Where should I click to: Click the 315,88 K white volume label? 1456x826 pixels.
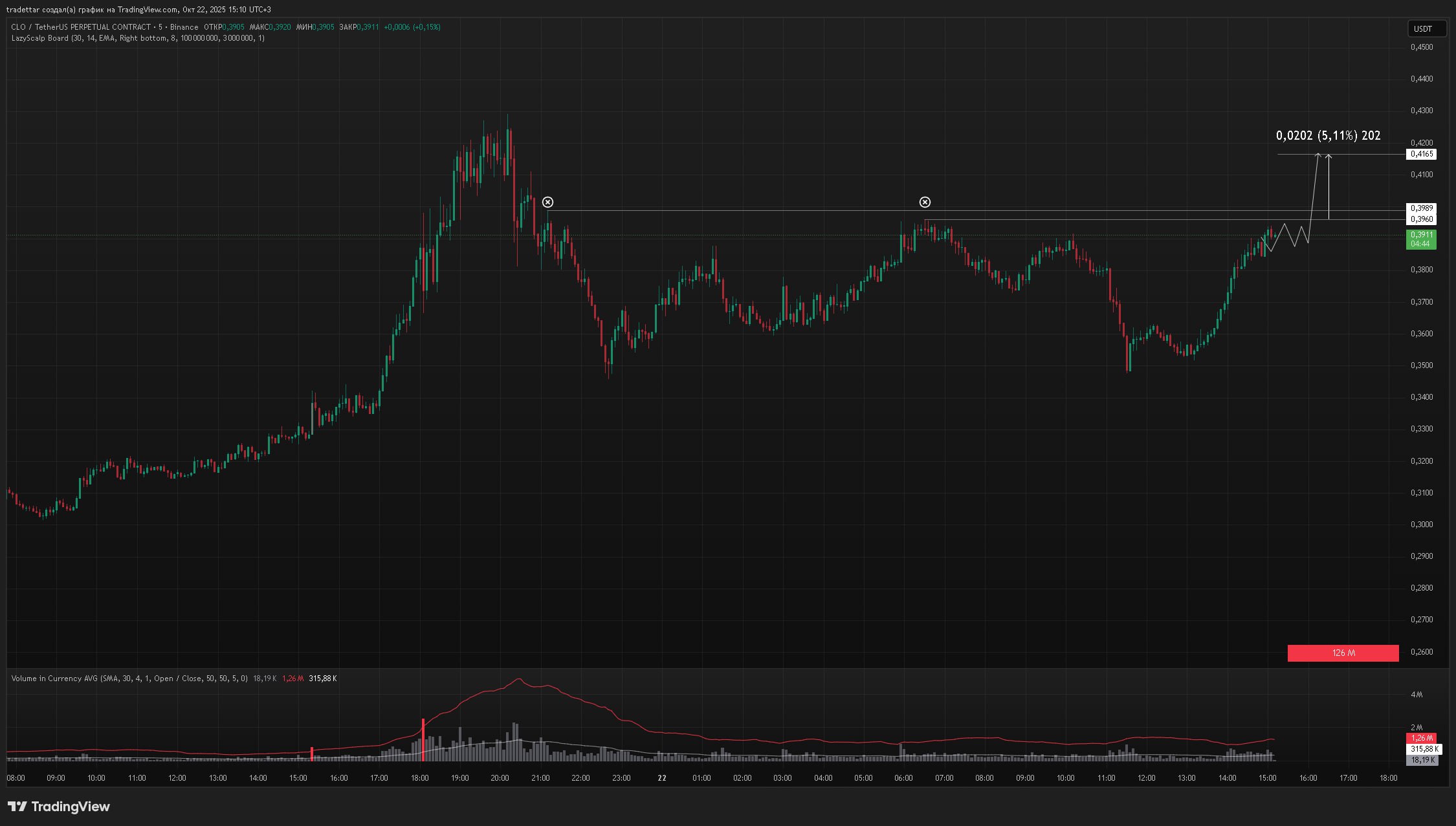coord(1424,749)
